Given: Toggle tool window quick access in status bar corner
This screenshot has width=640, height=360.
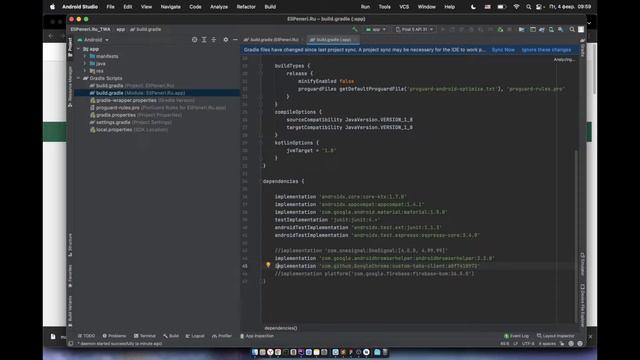Looking at the screenshot, I should point(71,344).
